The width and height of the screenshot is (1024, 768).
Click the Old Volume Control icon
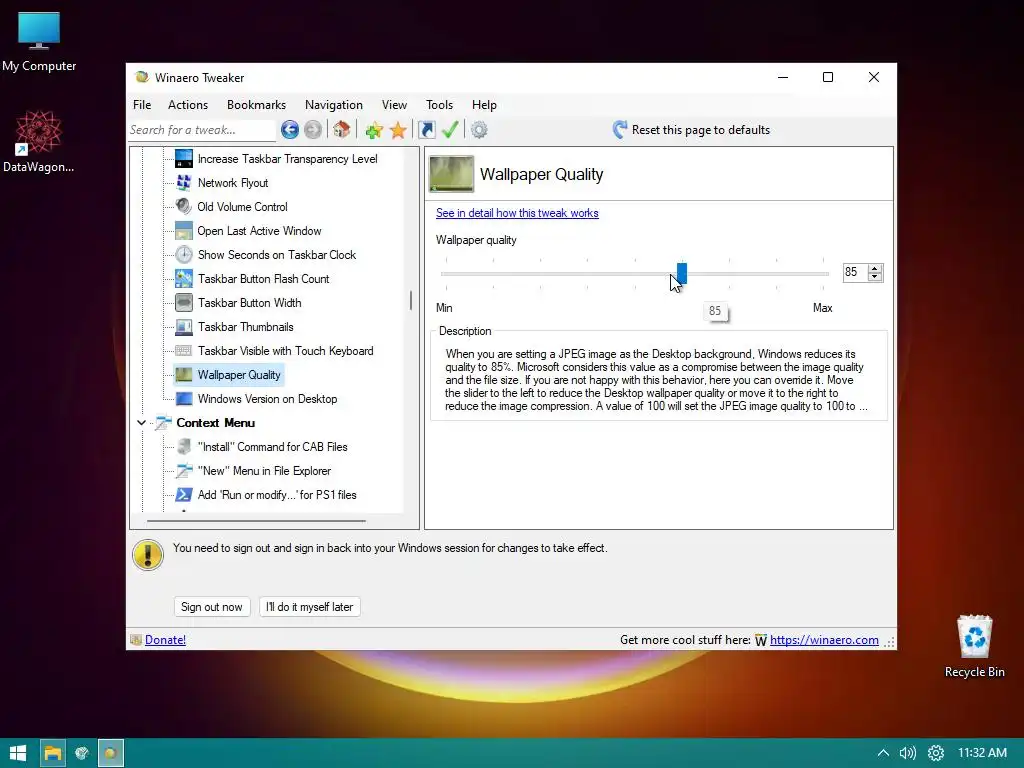tap(184, 206)
